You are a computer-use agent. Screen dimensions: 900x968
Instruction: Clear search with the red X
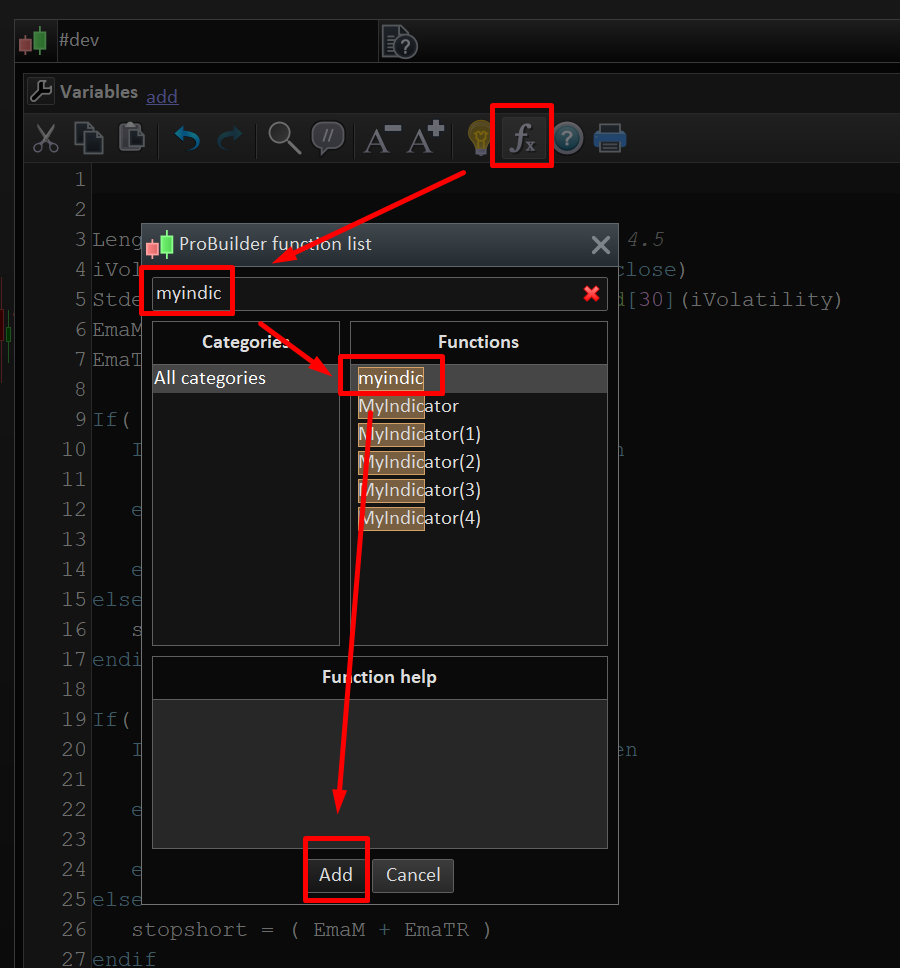tap(591, 294)
